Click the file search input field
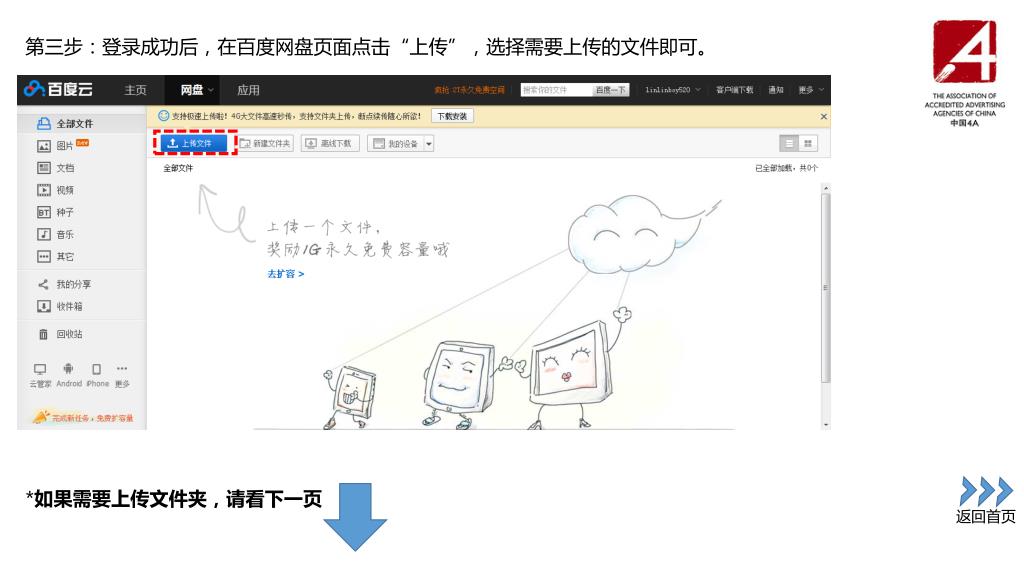Viewport: 1024px width, 576px height. [555, 90]
